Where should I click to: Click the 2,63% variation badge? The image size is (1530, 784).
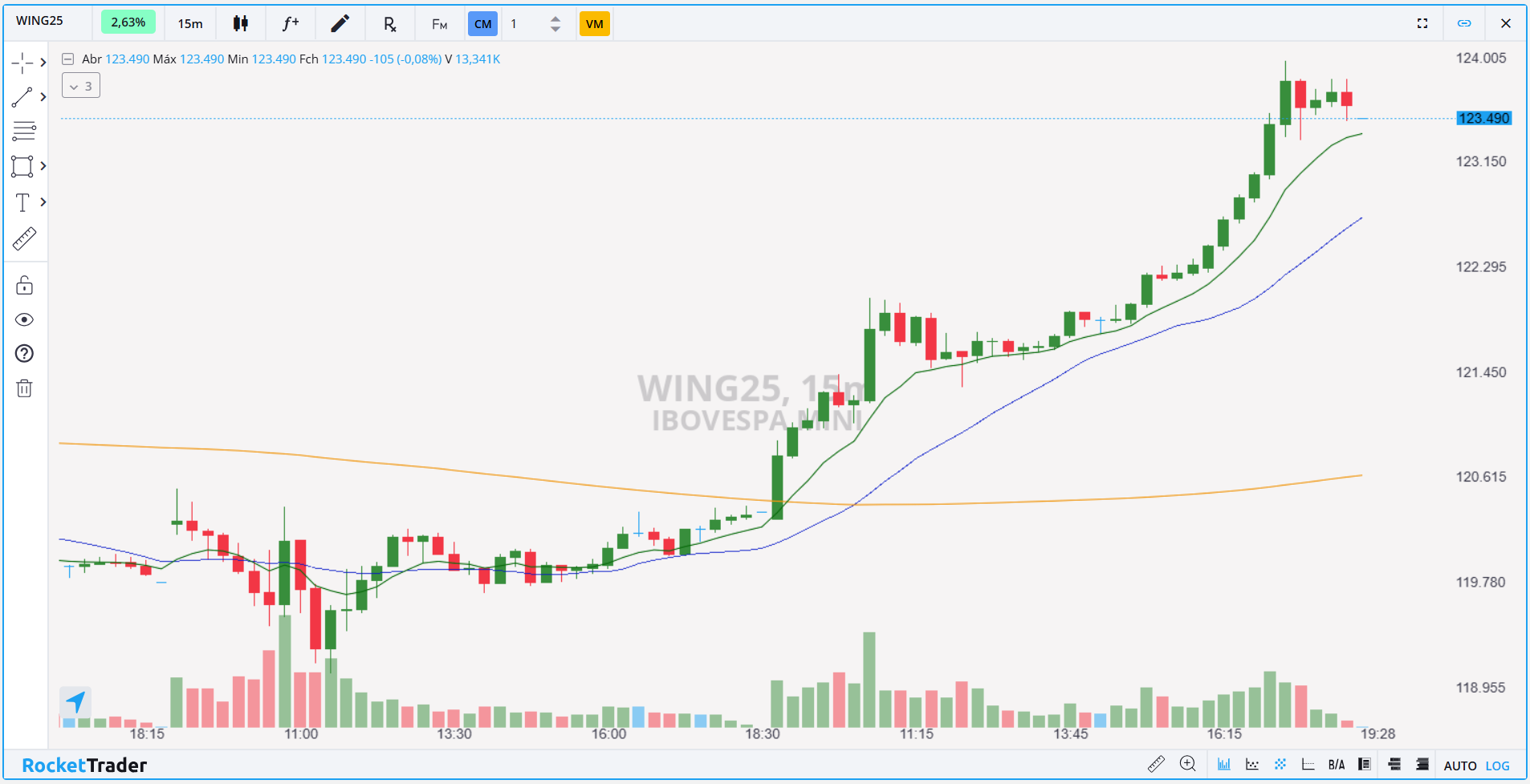coord(128,22)
